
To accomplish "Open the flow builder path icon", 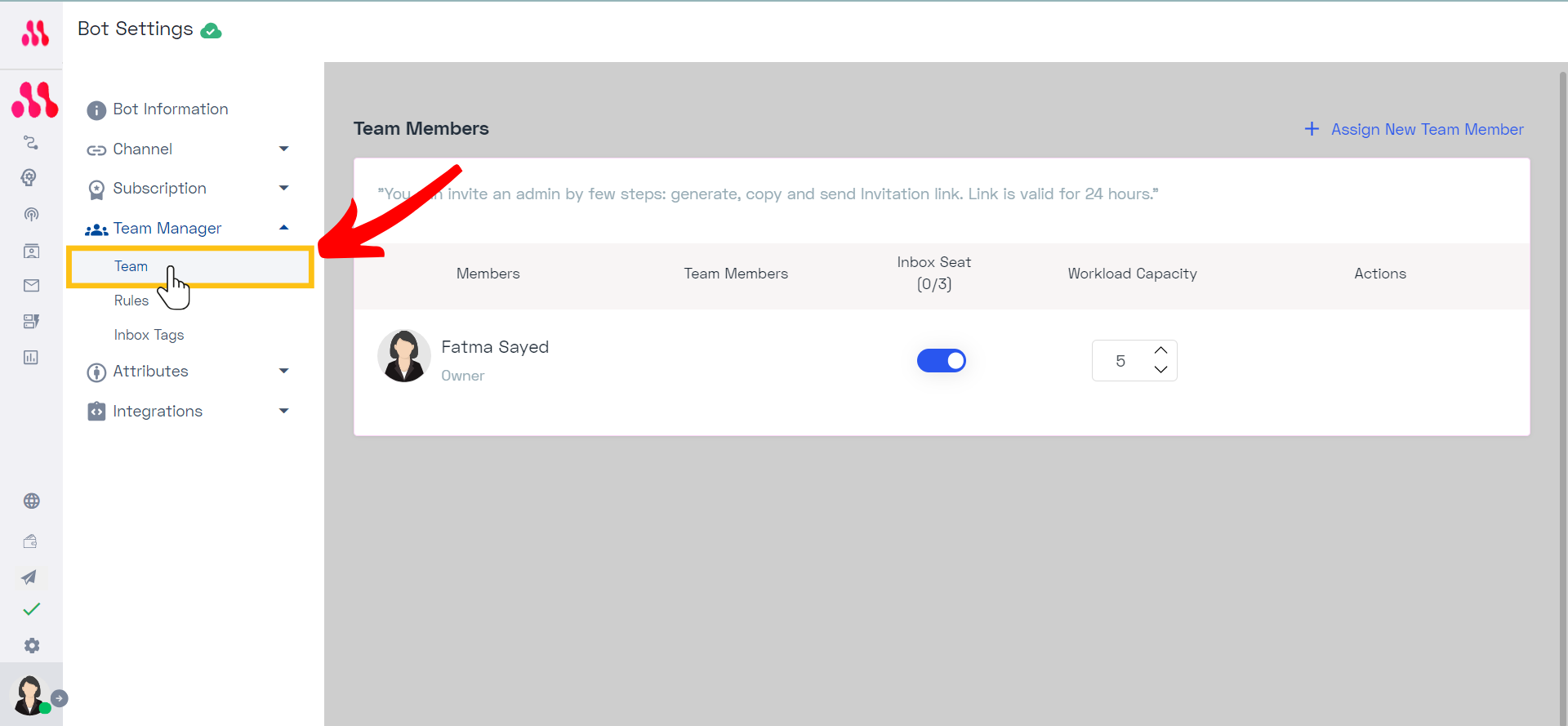I will [x=31, y=143].
